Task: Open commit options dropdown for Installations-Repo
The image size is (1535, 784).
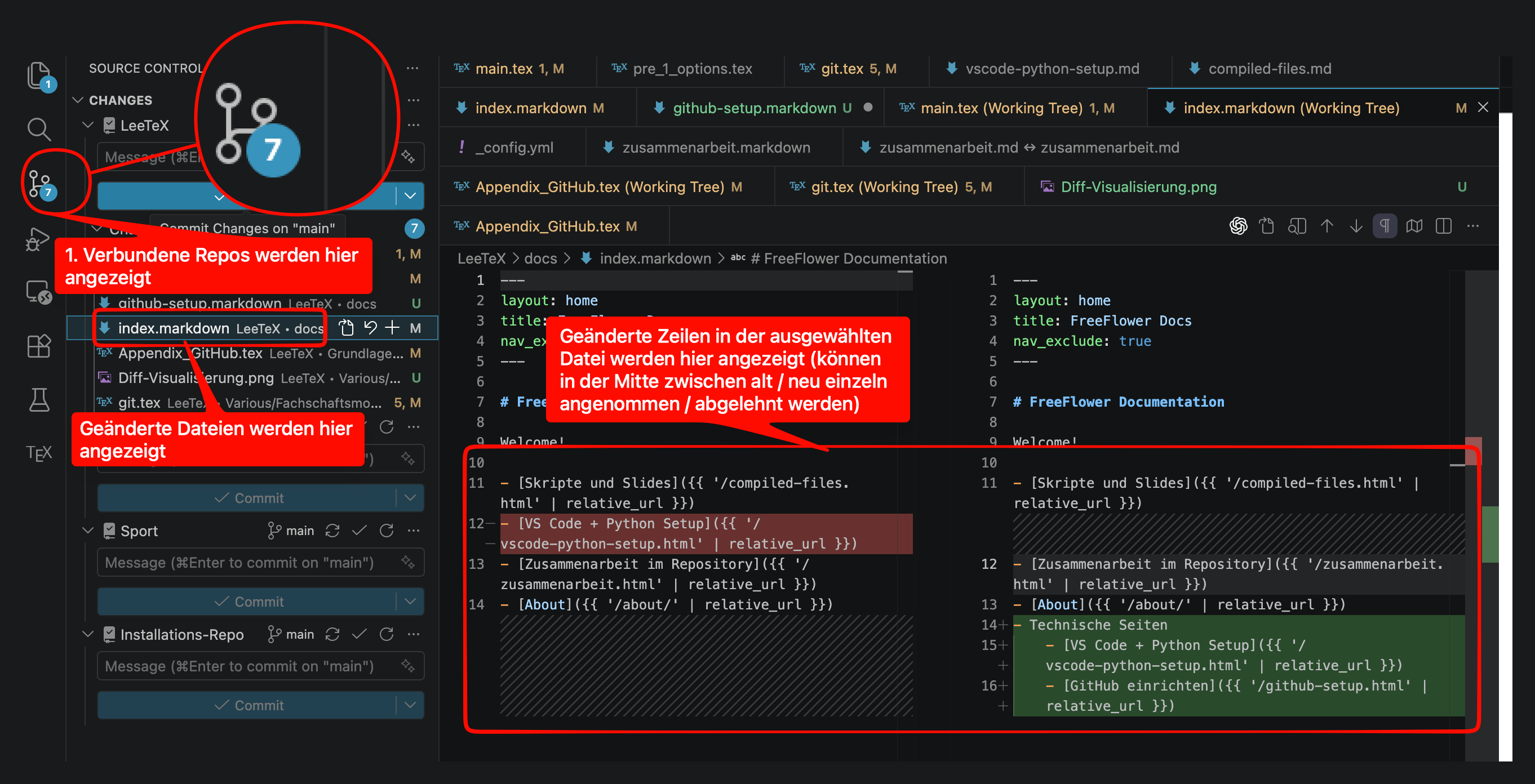Action: pyautogui.click(x=410, y=705)
